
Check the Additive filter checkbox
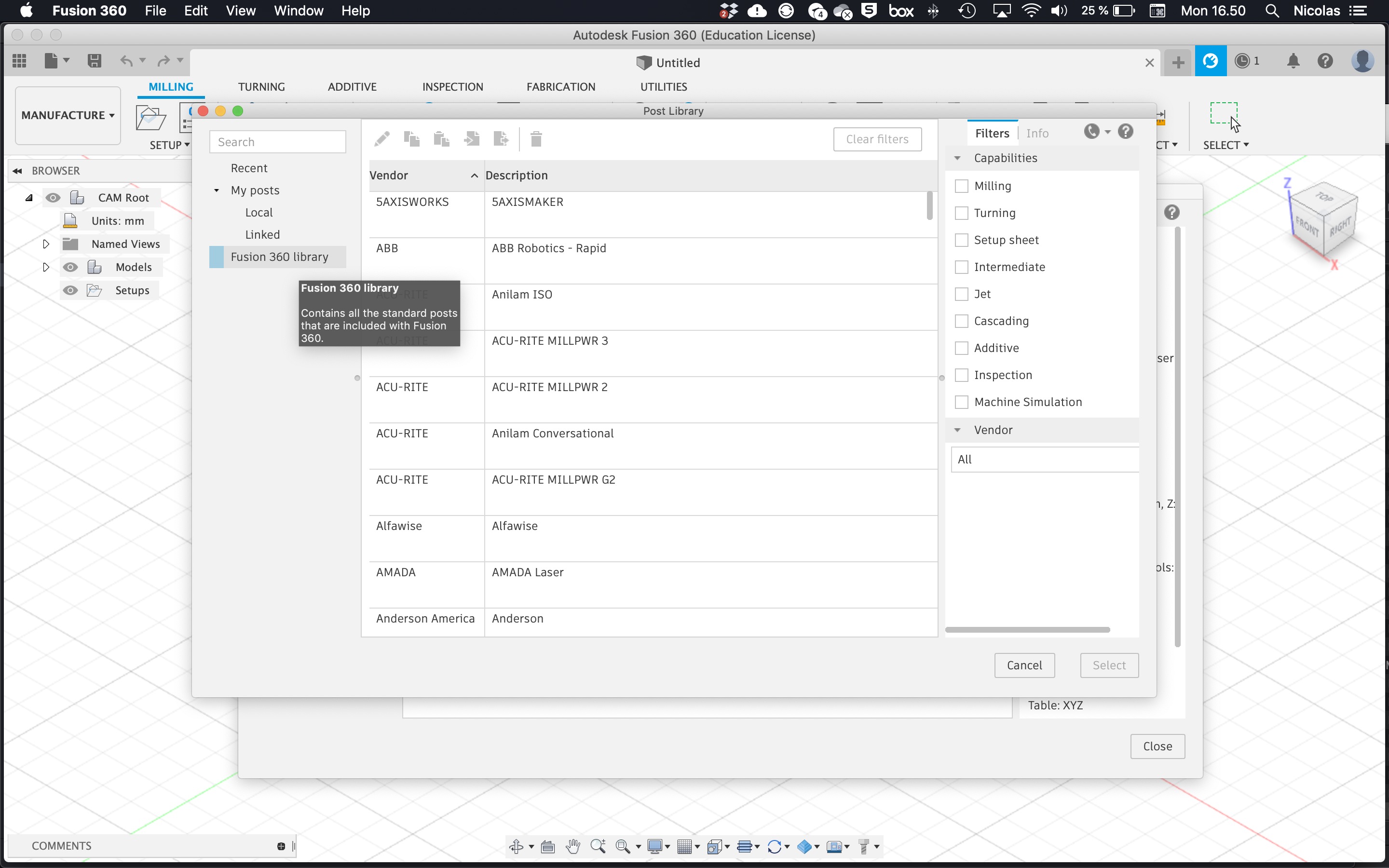(x=961, y=348)
